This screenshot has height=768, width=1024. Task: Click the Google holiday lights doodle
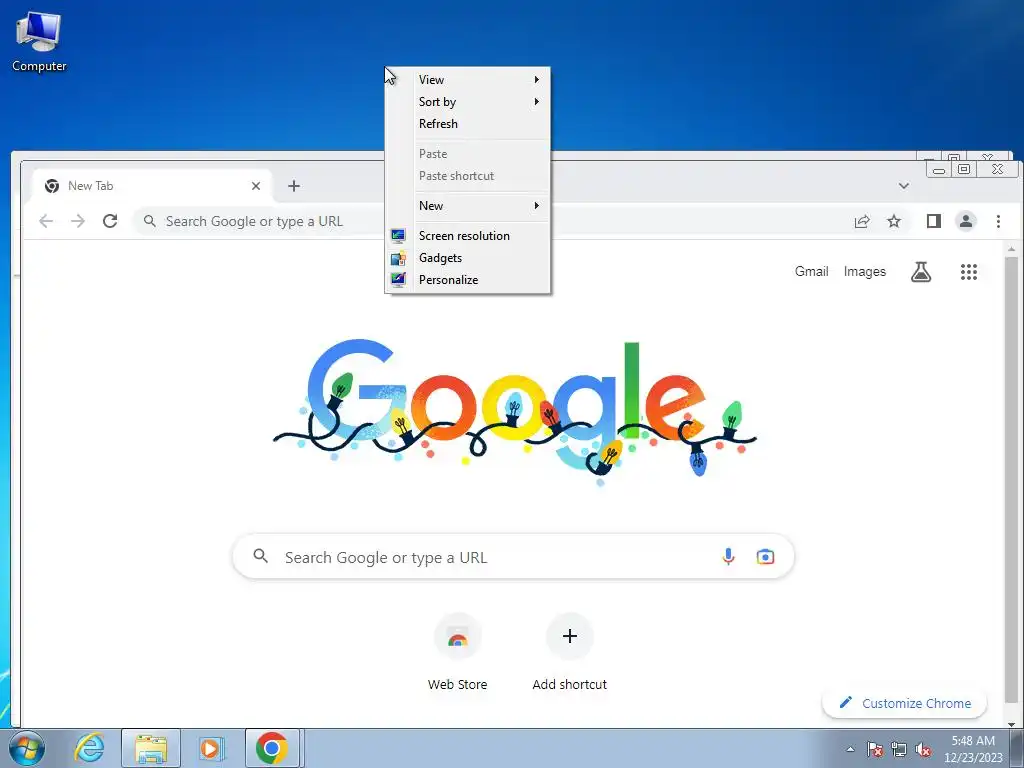[x=514, y=411]
